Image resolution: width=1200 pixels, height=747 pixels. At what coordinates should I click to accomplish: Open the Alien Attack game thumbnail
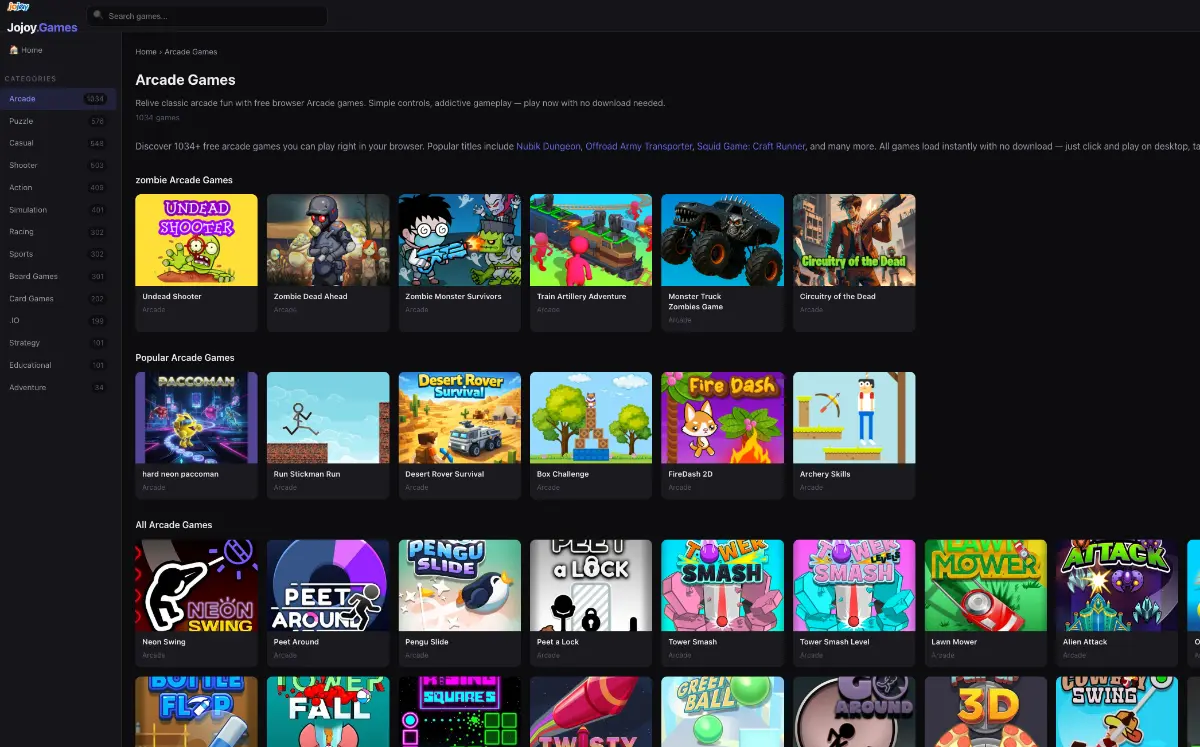1117,584
